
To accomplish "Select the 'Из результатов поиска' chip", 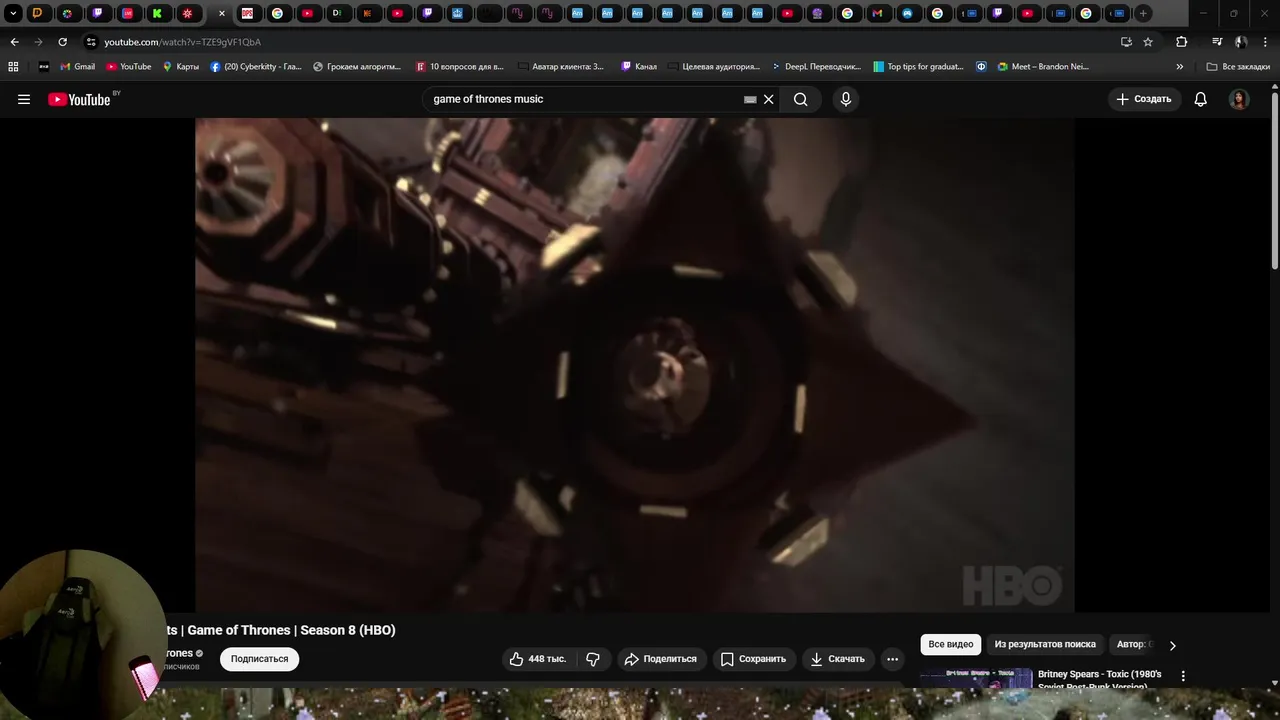I will coord(1045,644).
